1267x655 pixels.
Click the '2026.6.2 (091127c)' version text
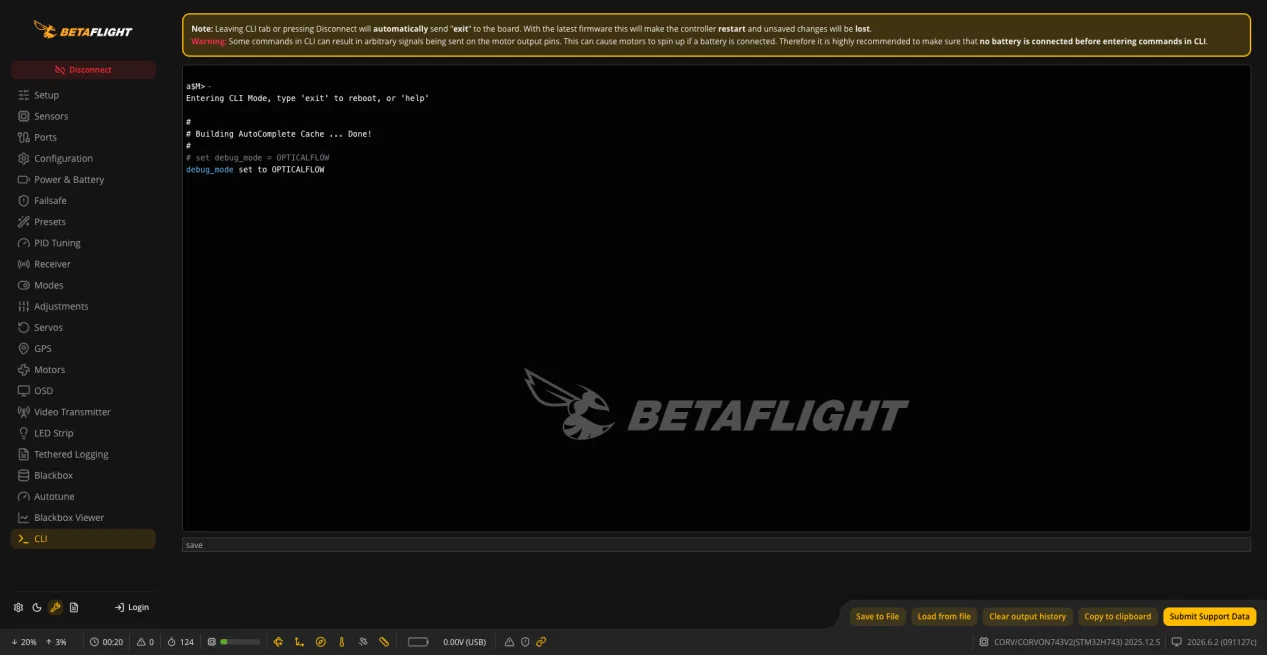tap(1221, 642)
